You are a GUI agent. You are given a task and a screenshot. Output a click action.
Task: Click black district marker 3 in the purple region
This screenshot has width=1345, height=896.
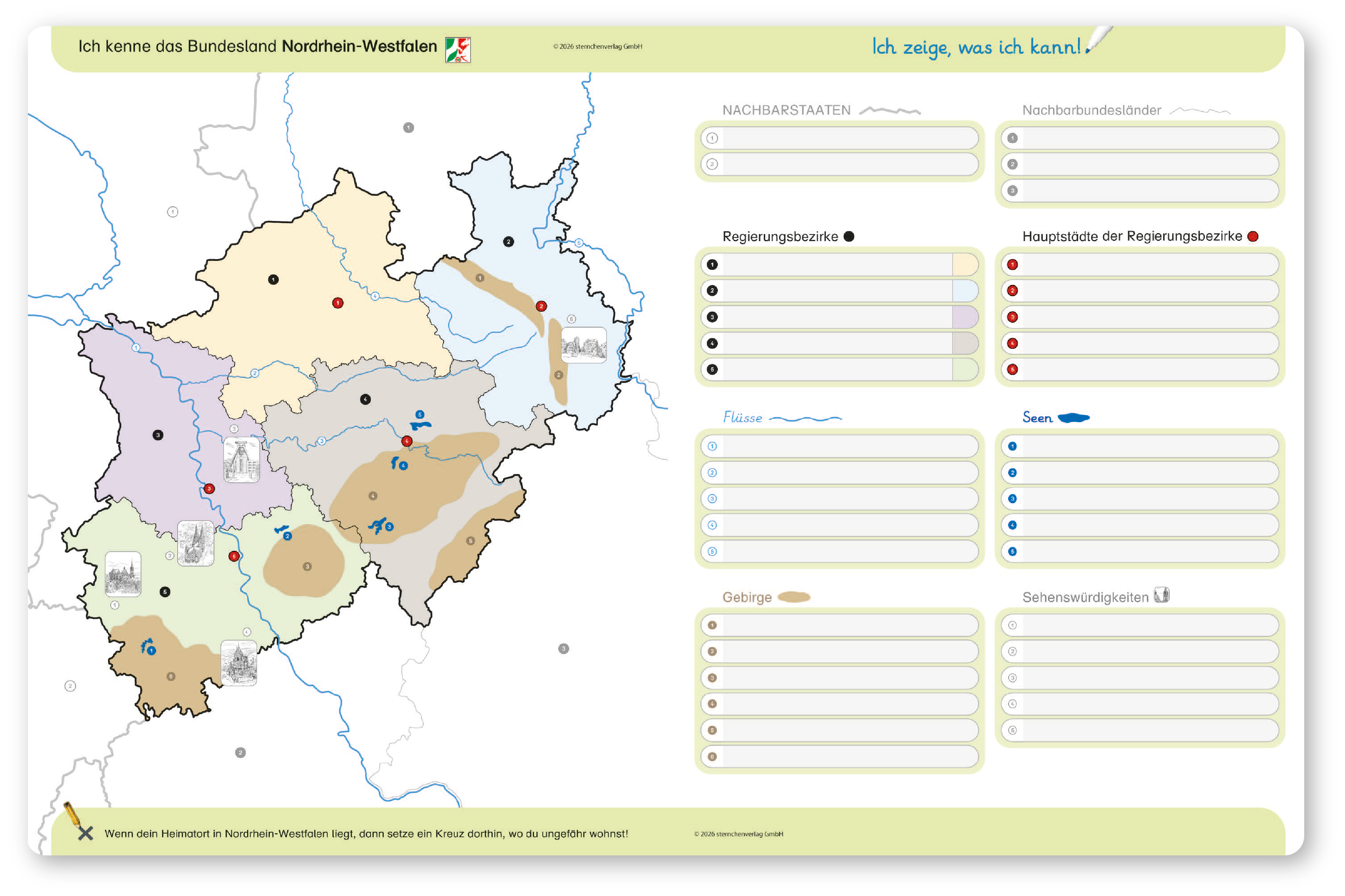pyautogui.click(x=158, y=435)
